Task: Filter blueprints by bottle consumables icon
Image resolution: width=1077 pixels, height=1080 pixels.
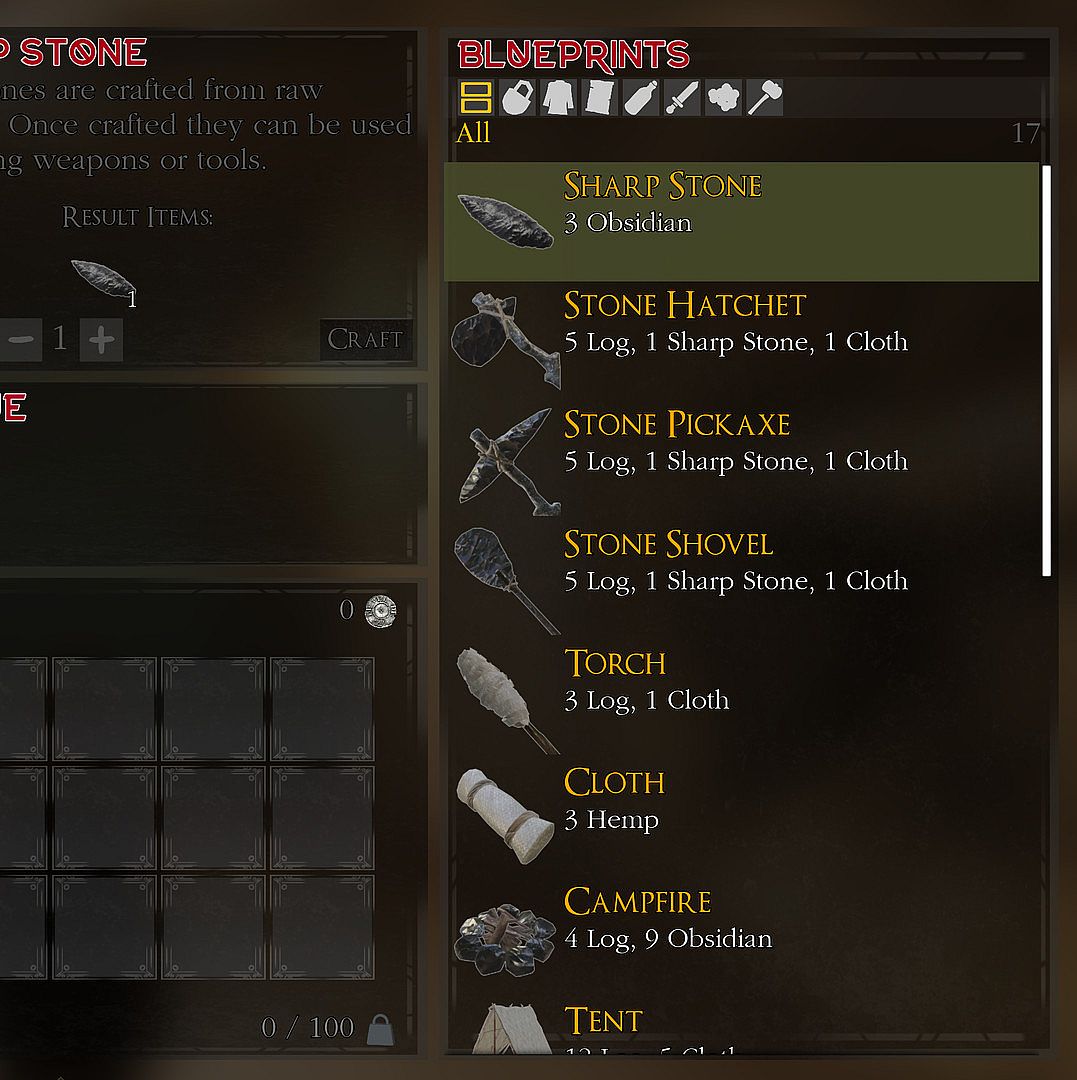Action: [x=641, y=97]
